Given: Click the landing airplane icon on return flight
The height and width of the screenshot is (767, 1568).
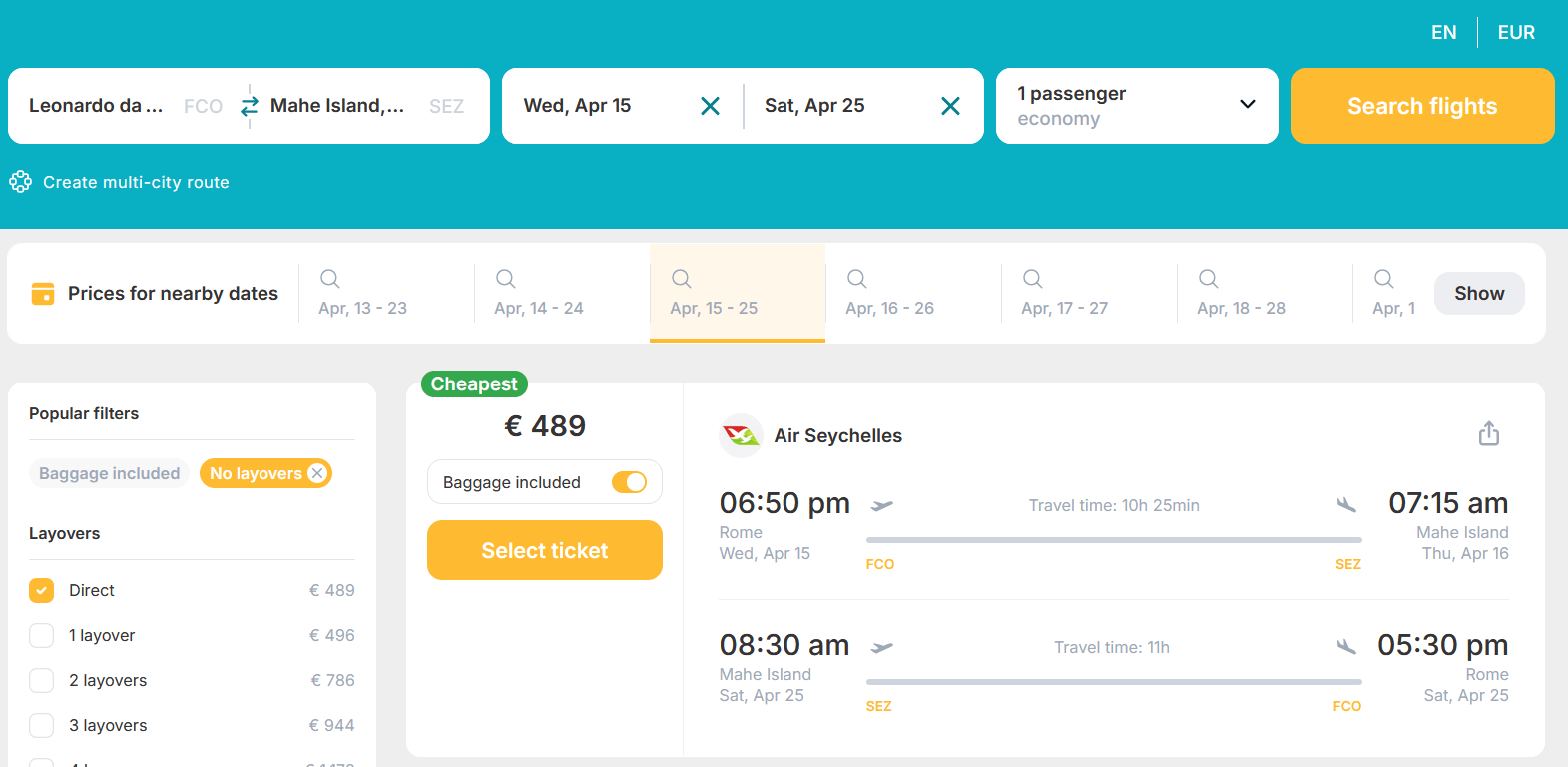Looking at the screenshot, I should point(1346,647).
